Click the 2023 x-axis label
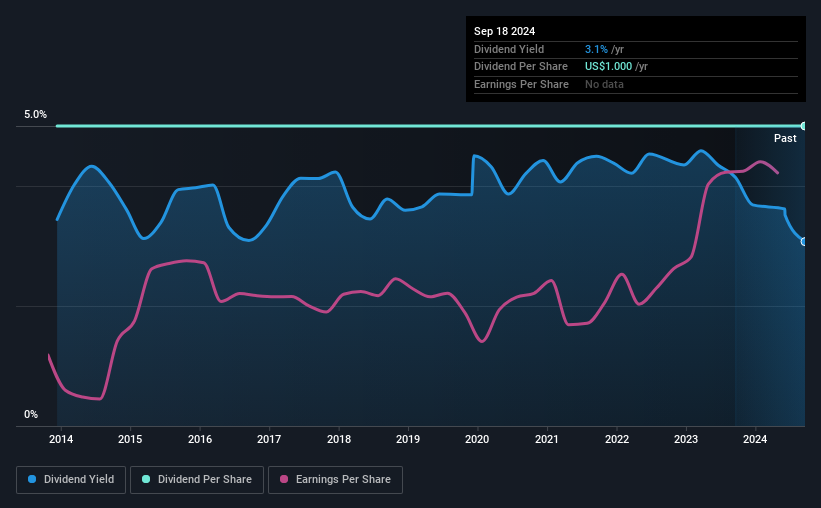This screenshot has height=508, width=821. pyautogui.click(x=686, y=439)
